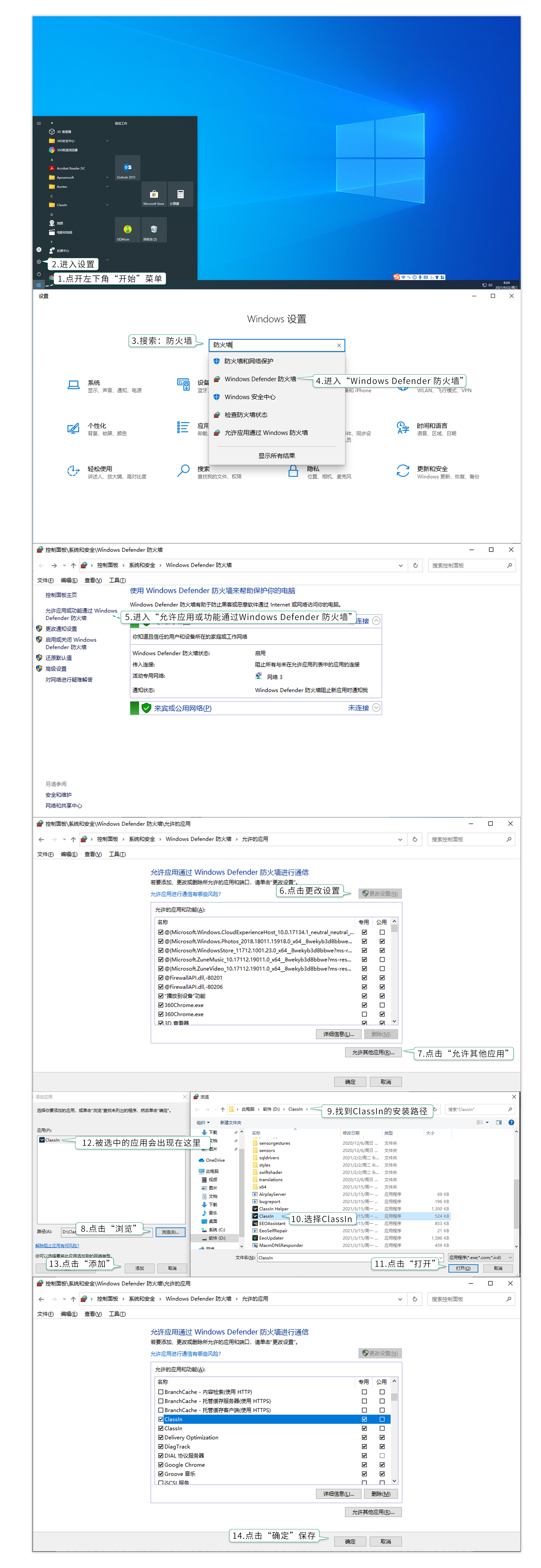This screenshot has width=541, height=1568.
Task: Click 显示所有结果 in search suggestions
Action: [276, 455]
